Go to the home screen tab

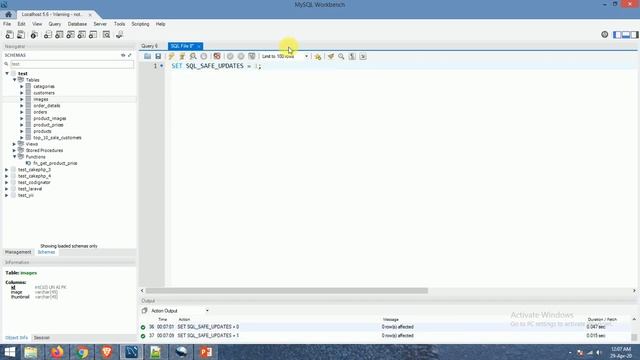coord(8,14)
